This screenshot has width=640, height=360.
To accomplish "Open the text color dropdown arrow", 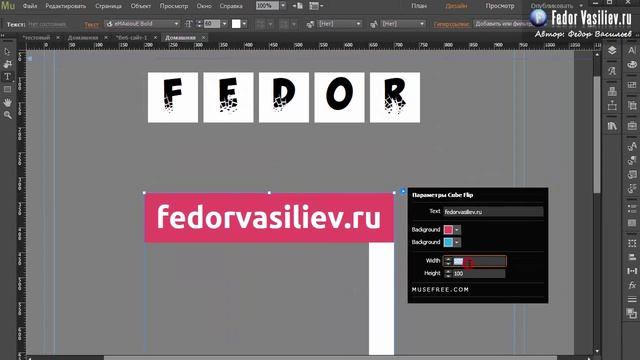I will (x=244, y=24).
